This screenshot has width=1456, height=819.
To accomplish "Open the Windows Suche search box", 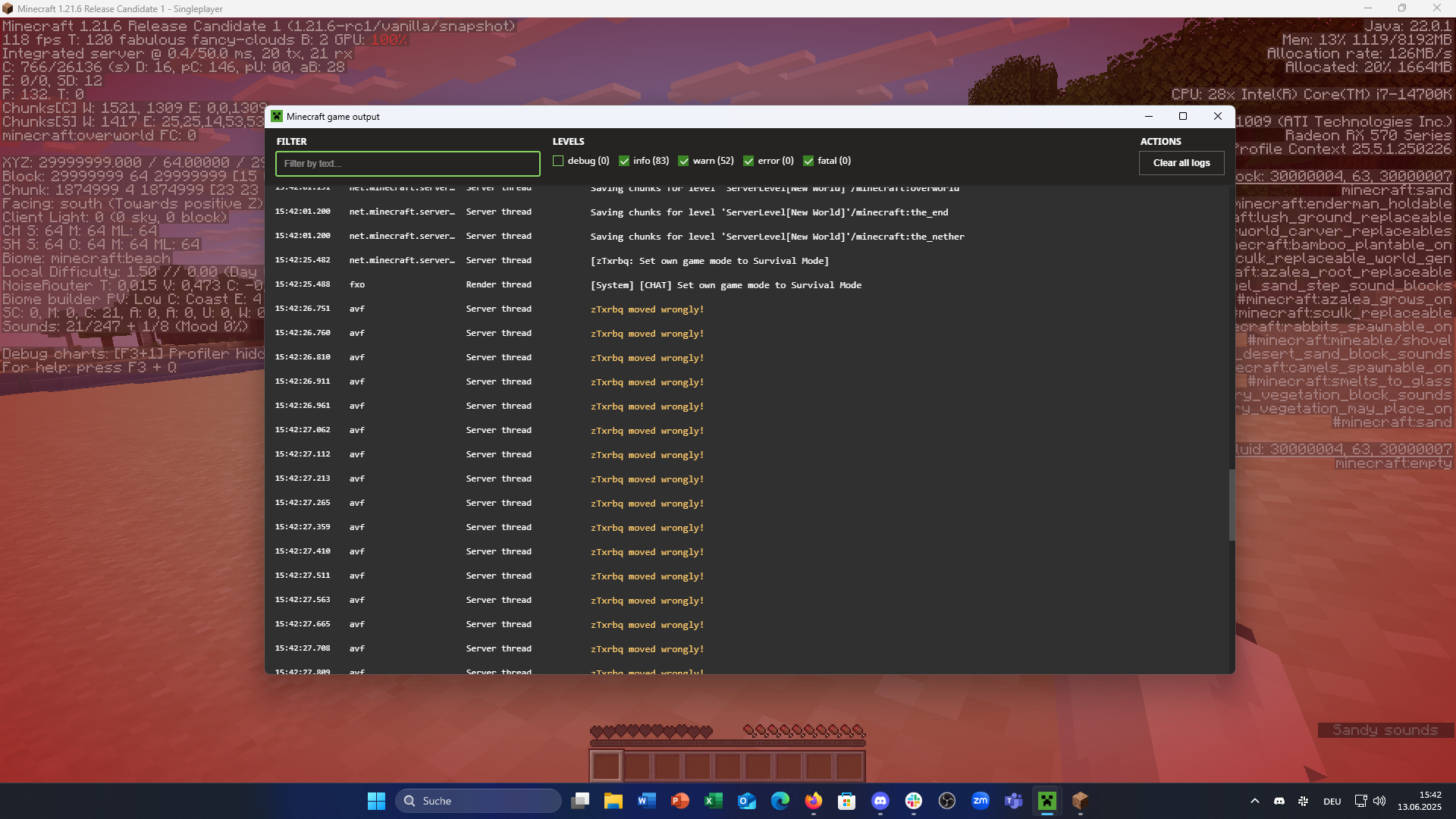I will [478, 801].
